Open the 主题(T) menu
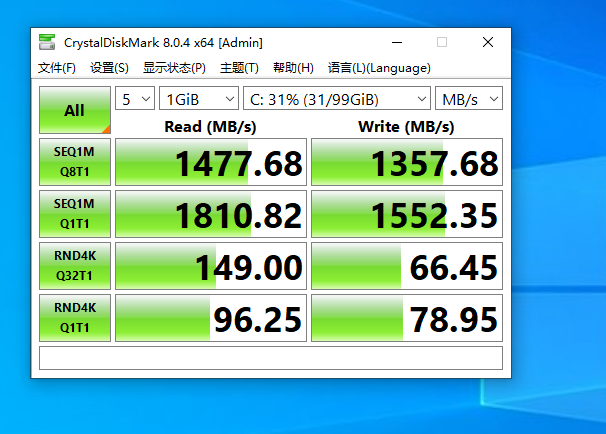606x434 pixels. pos(239,68)
